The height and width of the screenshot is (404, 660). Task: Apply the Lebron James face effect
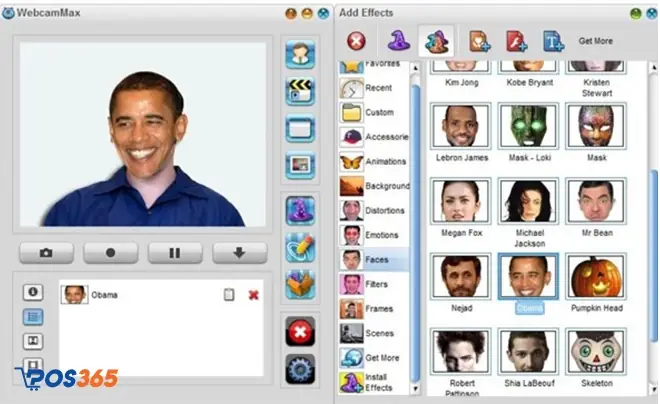(461, 126)
